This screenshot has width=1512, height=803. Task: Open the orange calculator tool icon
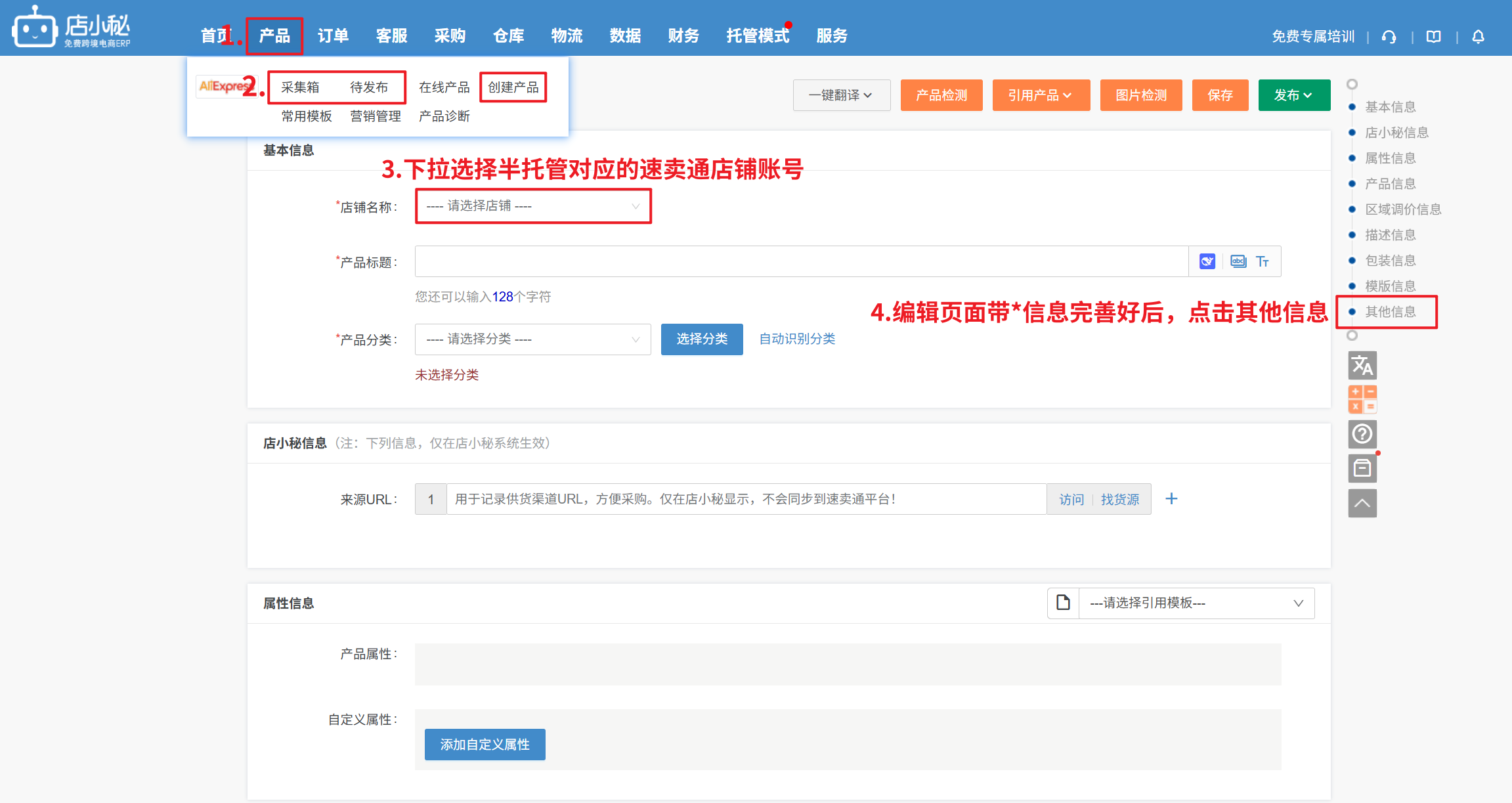click(1362, 399)
